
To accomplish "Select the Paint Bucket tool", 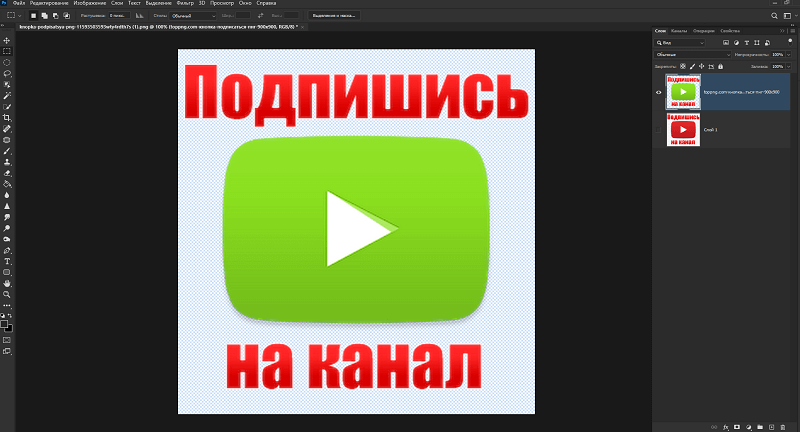I will pos(7,184).
